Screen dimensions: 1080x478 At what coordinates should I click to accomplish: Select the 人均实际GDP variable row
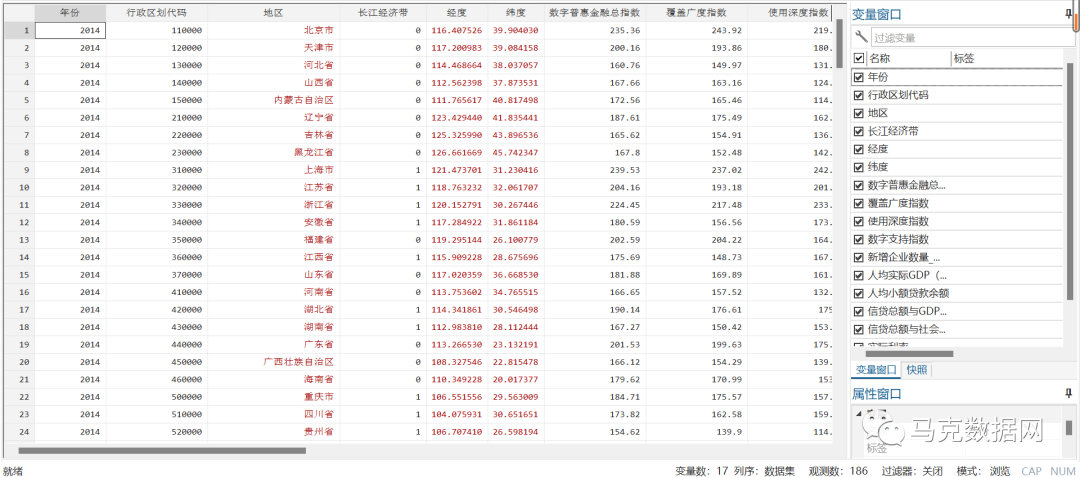[957, 275]
